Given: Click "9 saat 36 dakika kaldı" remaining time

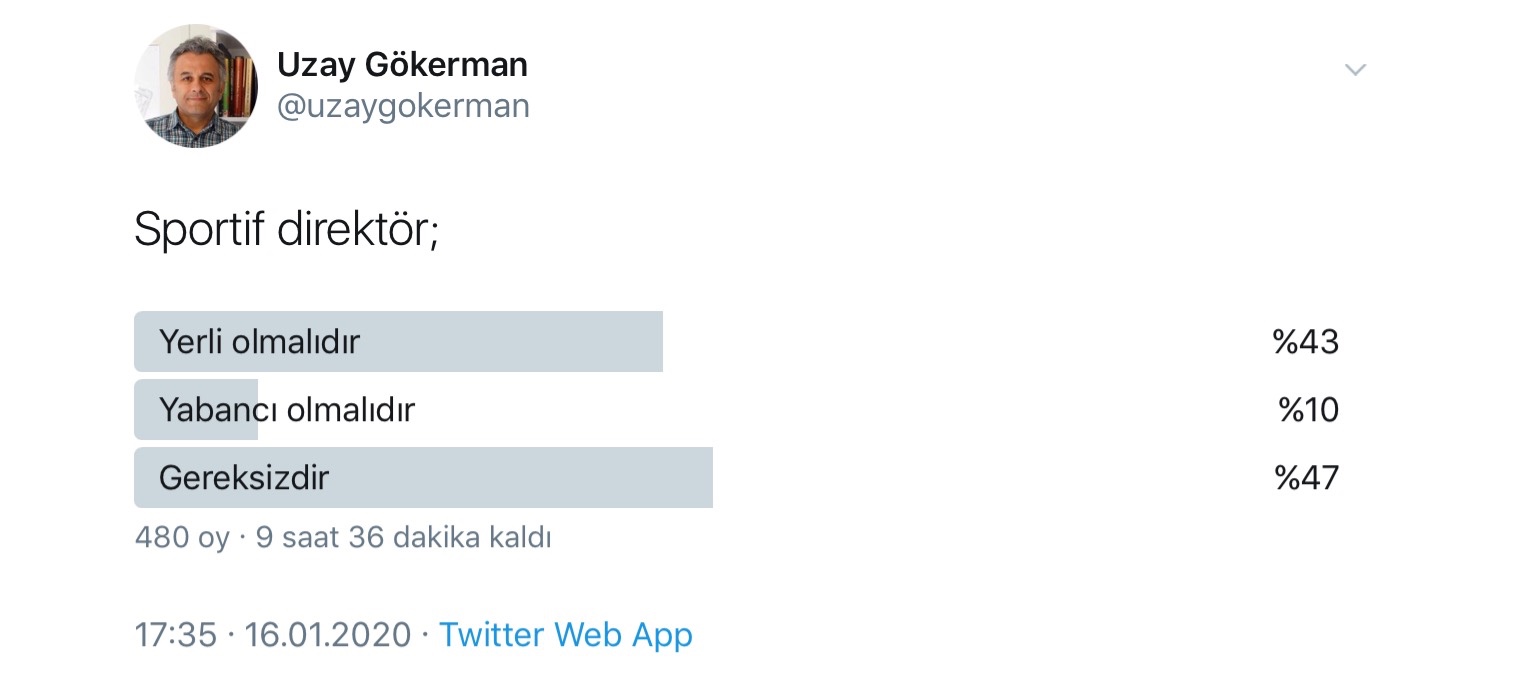Looking at the screenshot, I should tap(404, 538).
